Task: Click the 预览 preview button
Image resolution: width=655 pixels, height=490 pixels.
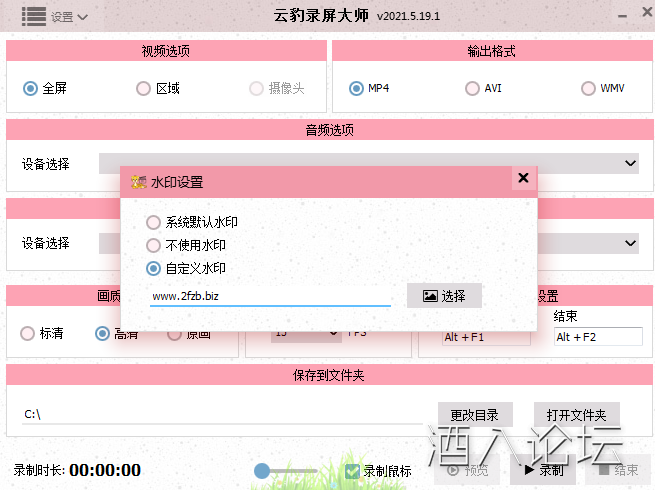Action: 467,470
